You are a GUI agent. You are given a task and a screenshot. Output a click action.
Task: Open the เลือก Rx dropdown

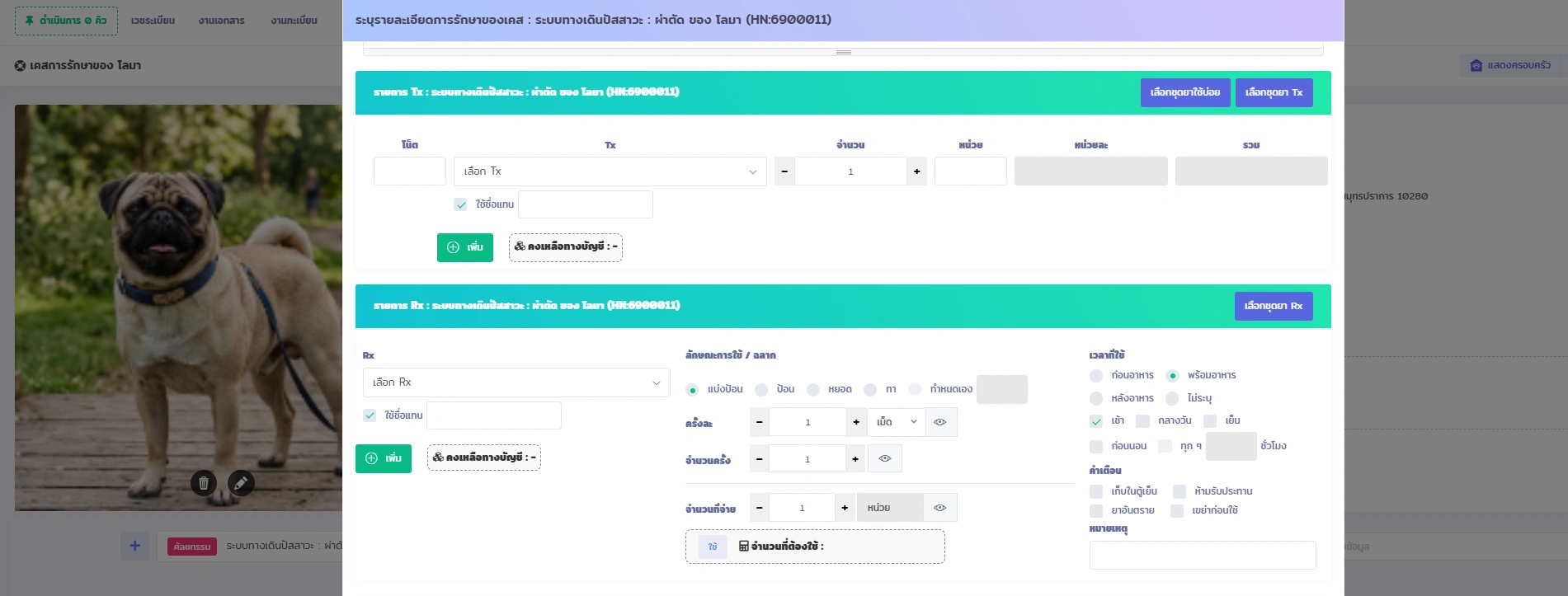point(516,382)
